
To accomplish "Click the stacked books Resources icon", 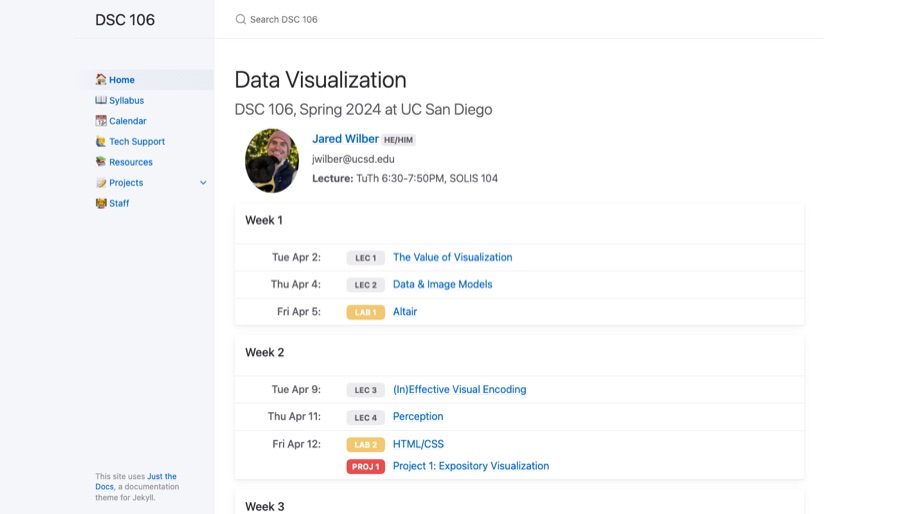I will [x=101, y=162].
